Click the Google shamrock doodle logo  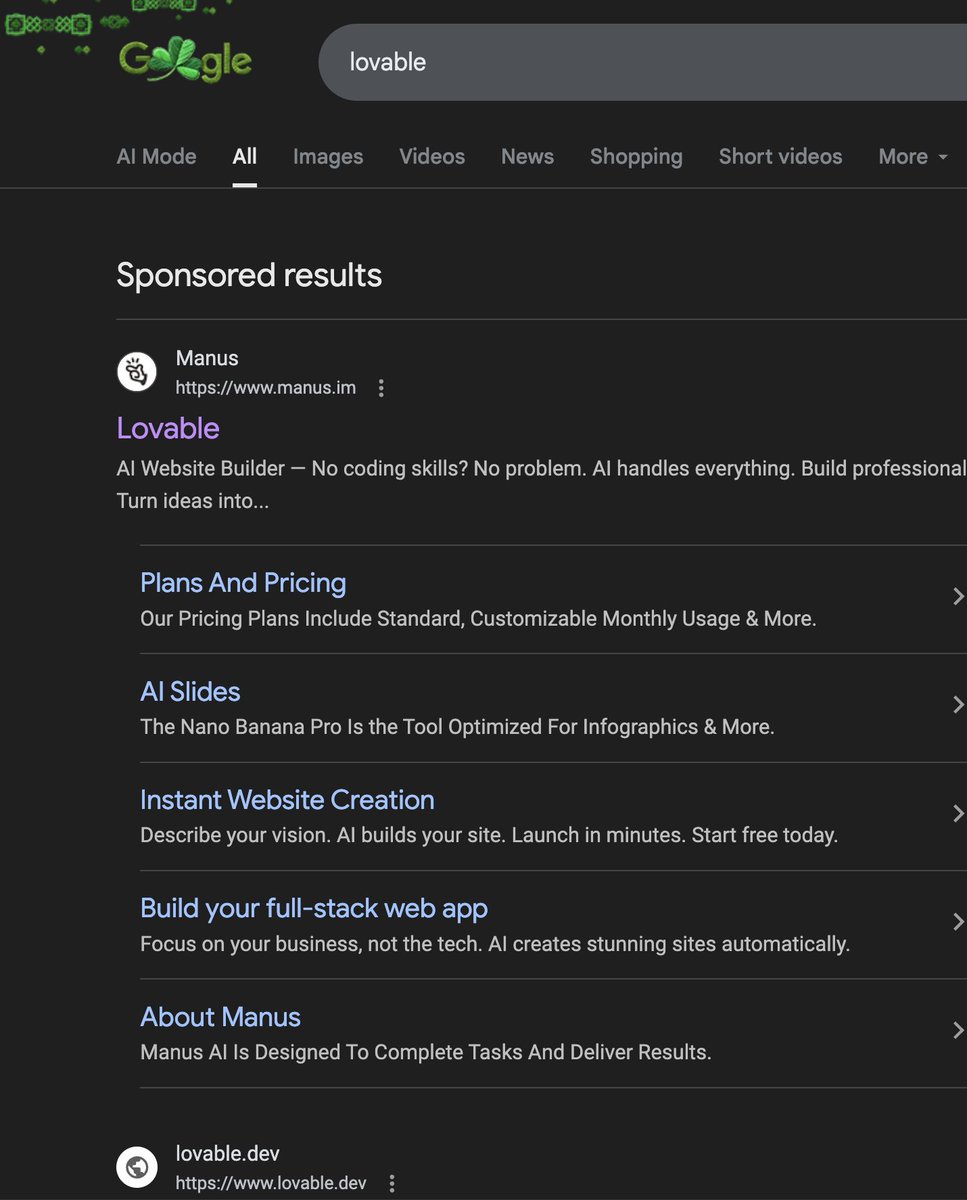[x=185, y=62]
